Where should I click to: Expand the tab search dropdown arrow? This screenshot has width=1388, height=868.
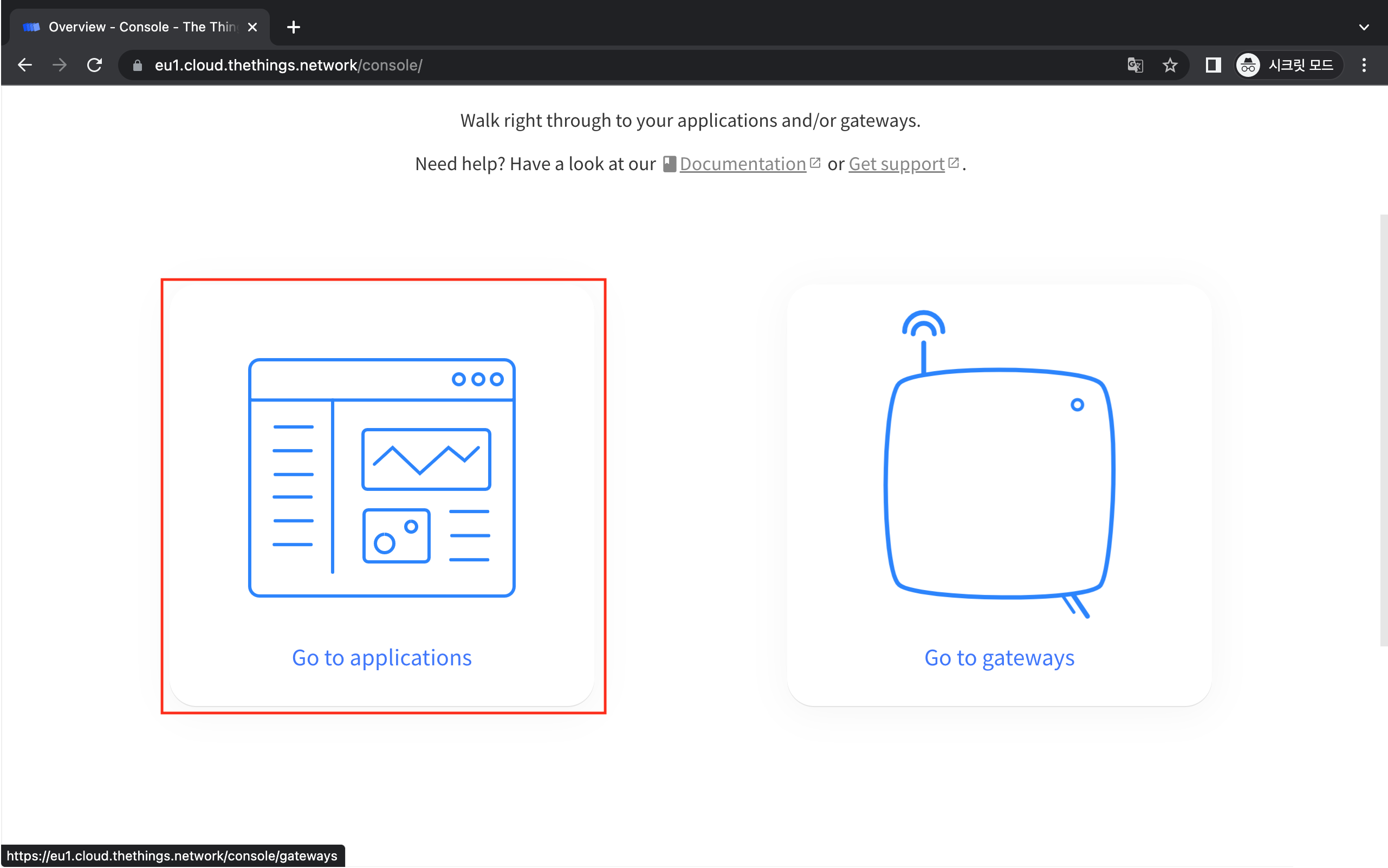point(1365,27)
